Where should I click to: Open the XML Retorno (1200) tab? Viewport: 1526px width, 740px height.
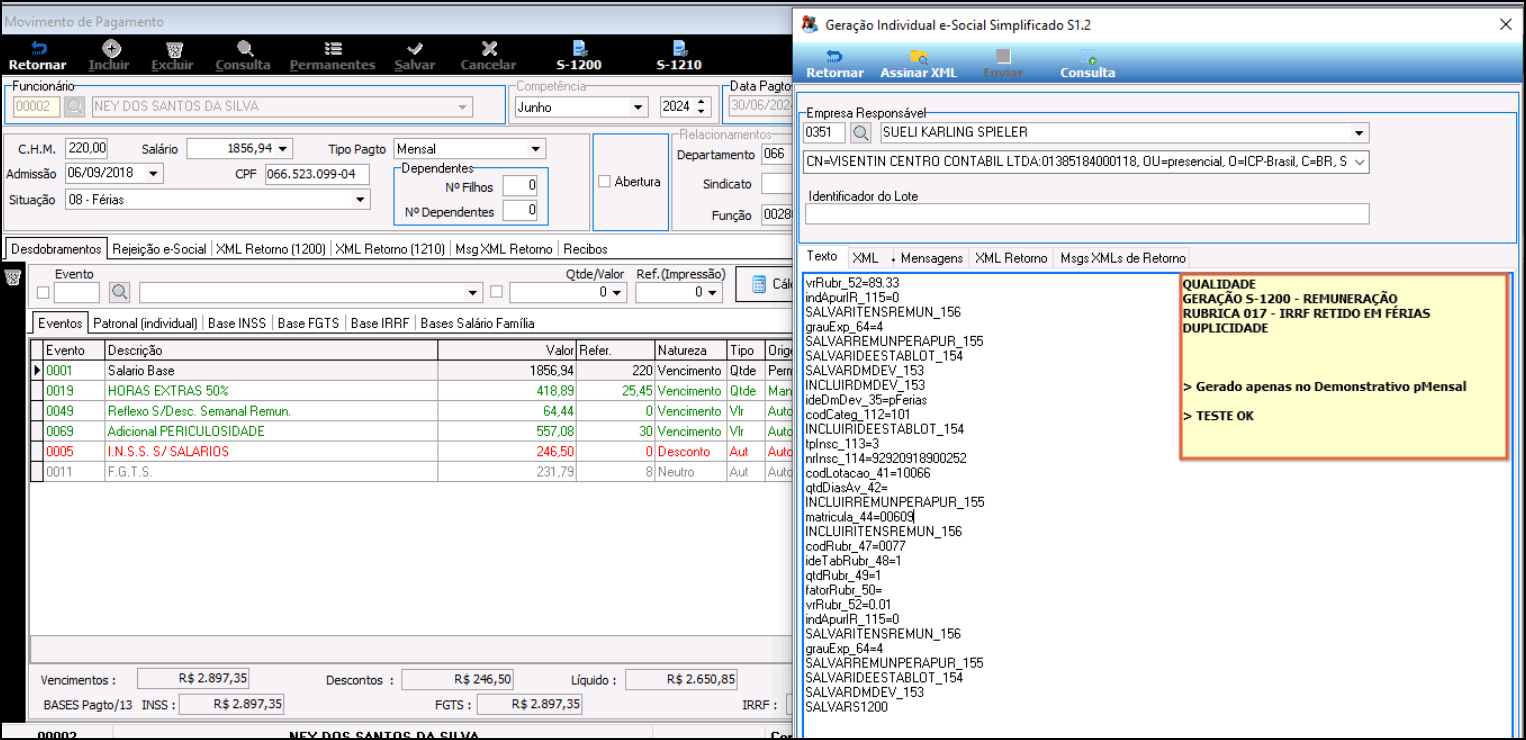point(271,249)
